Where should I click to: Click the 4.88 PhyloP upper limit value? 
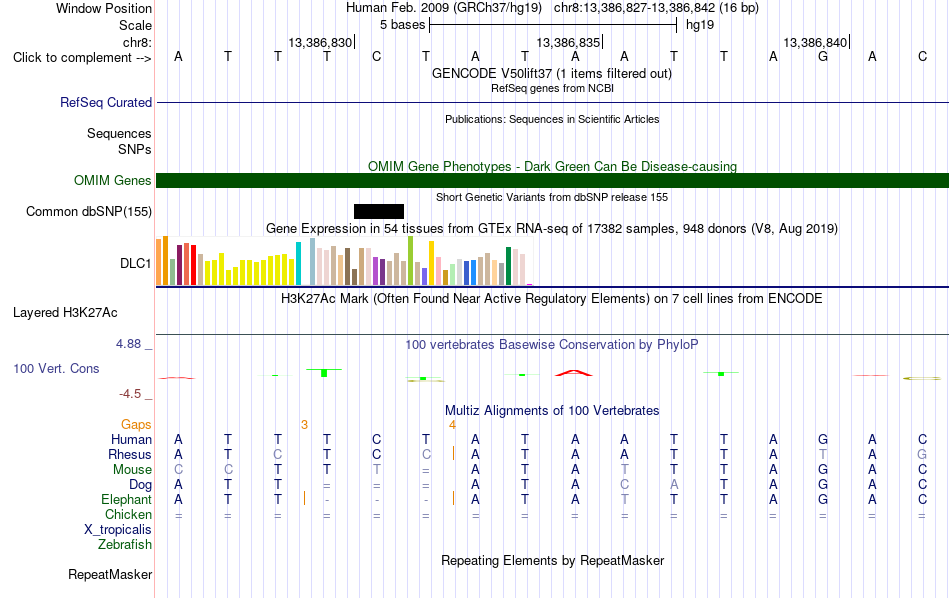128,344
